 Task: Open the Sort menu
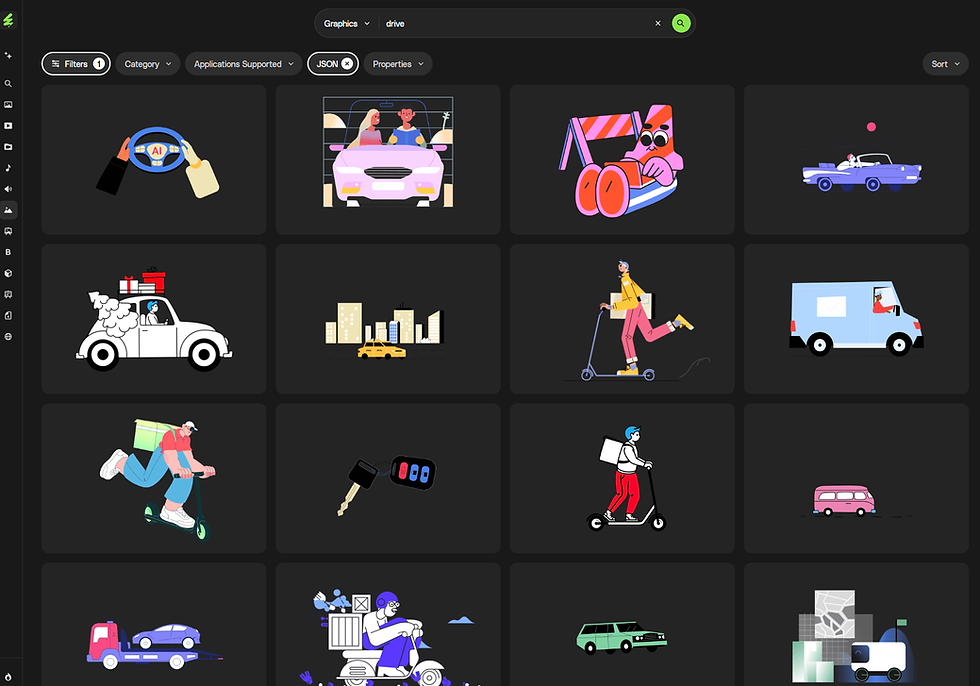943,63
